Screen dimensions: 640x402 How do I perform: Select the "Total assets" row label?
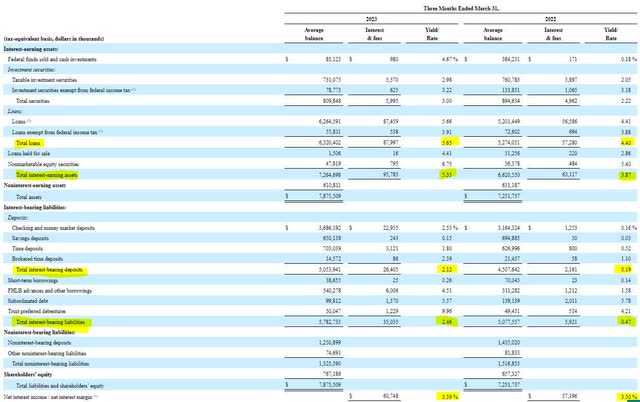(x=29, y=197)
